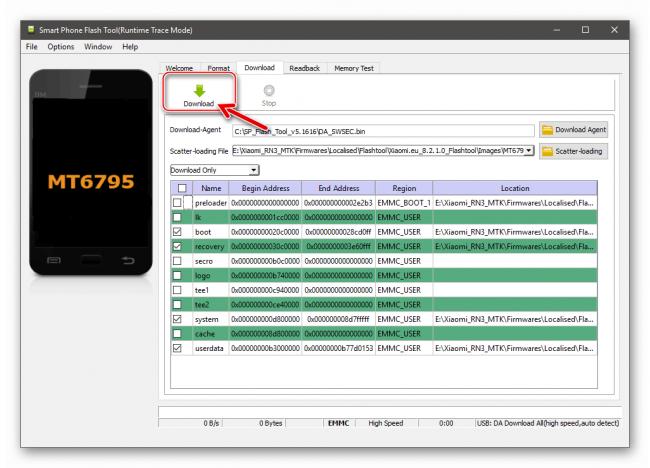Toggle the select-all checkbox in table header
650x468 pixels.
click(182, 188)
